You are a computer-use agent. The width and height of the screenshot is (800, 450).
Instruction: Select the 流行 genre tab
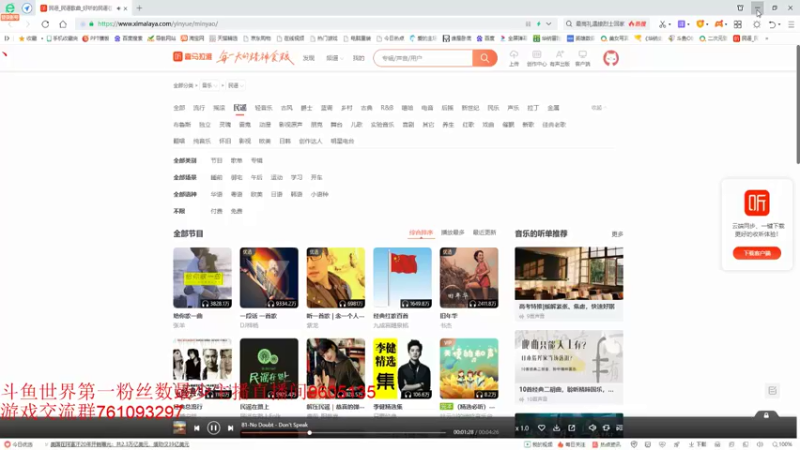pos(199,108)
